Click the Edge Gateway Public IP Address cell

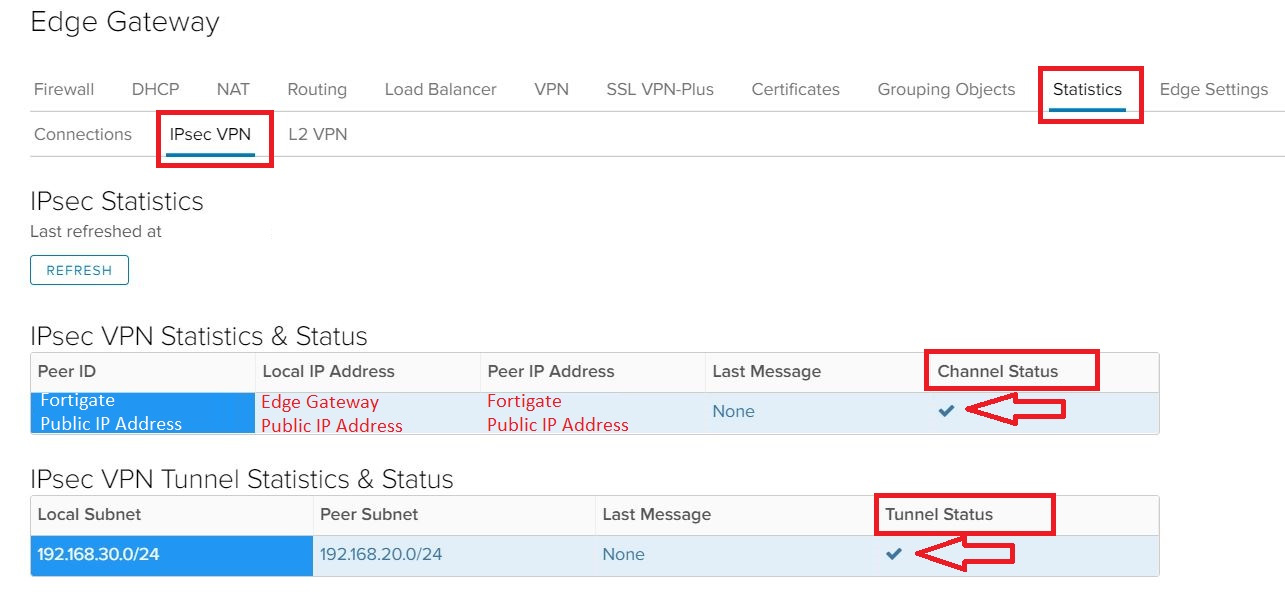368,412
